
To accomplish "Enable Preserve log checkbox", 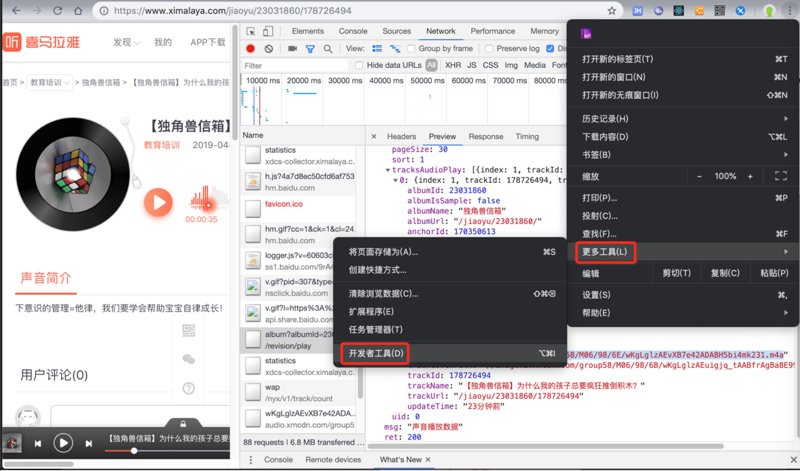I will tap(489, 48).
